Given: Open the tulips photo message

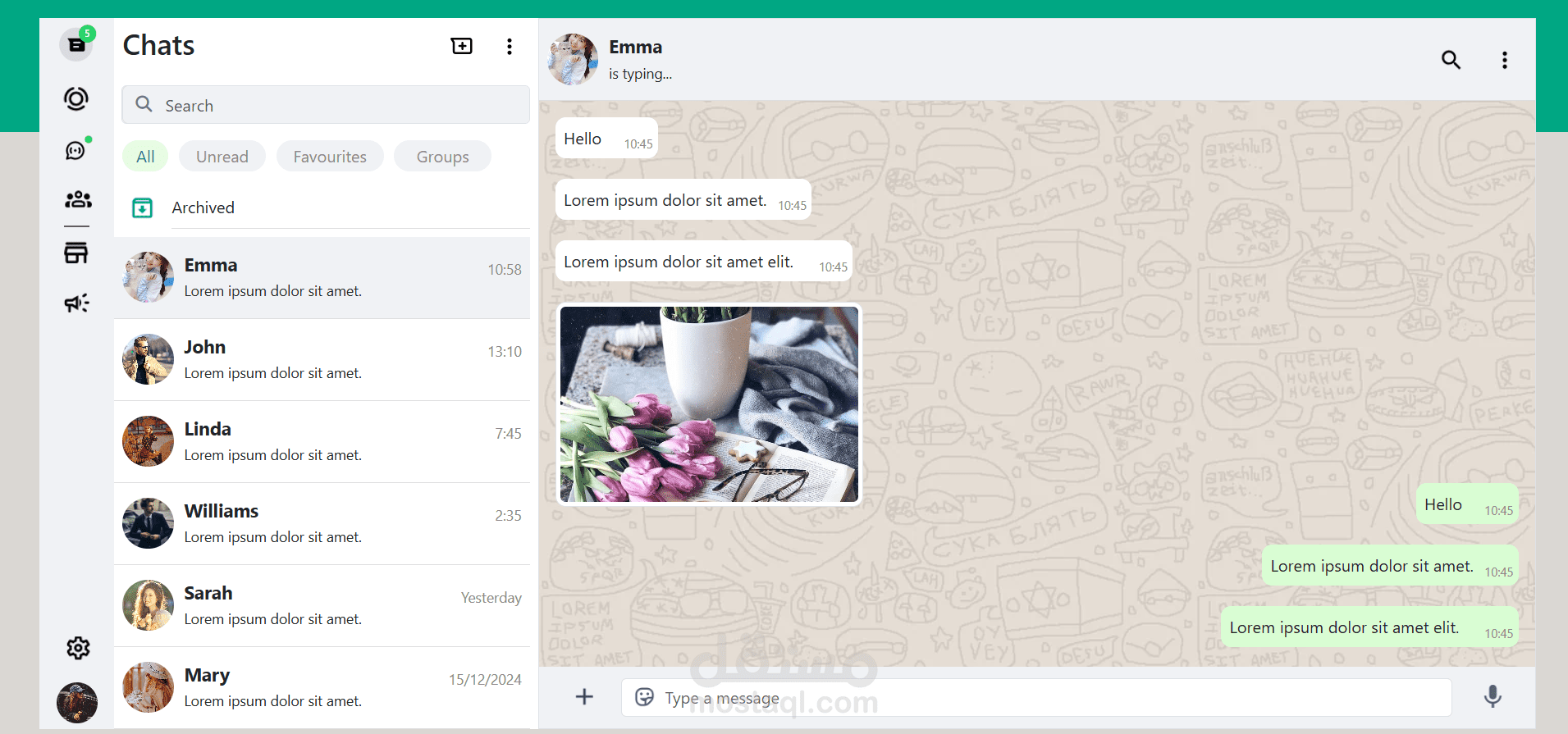Looking at the screenshot, I should [709, 404].
